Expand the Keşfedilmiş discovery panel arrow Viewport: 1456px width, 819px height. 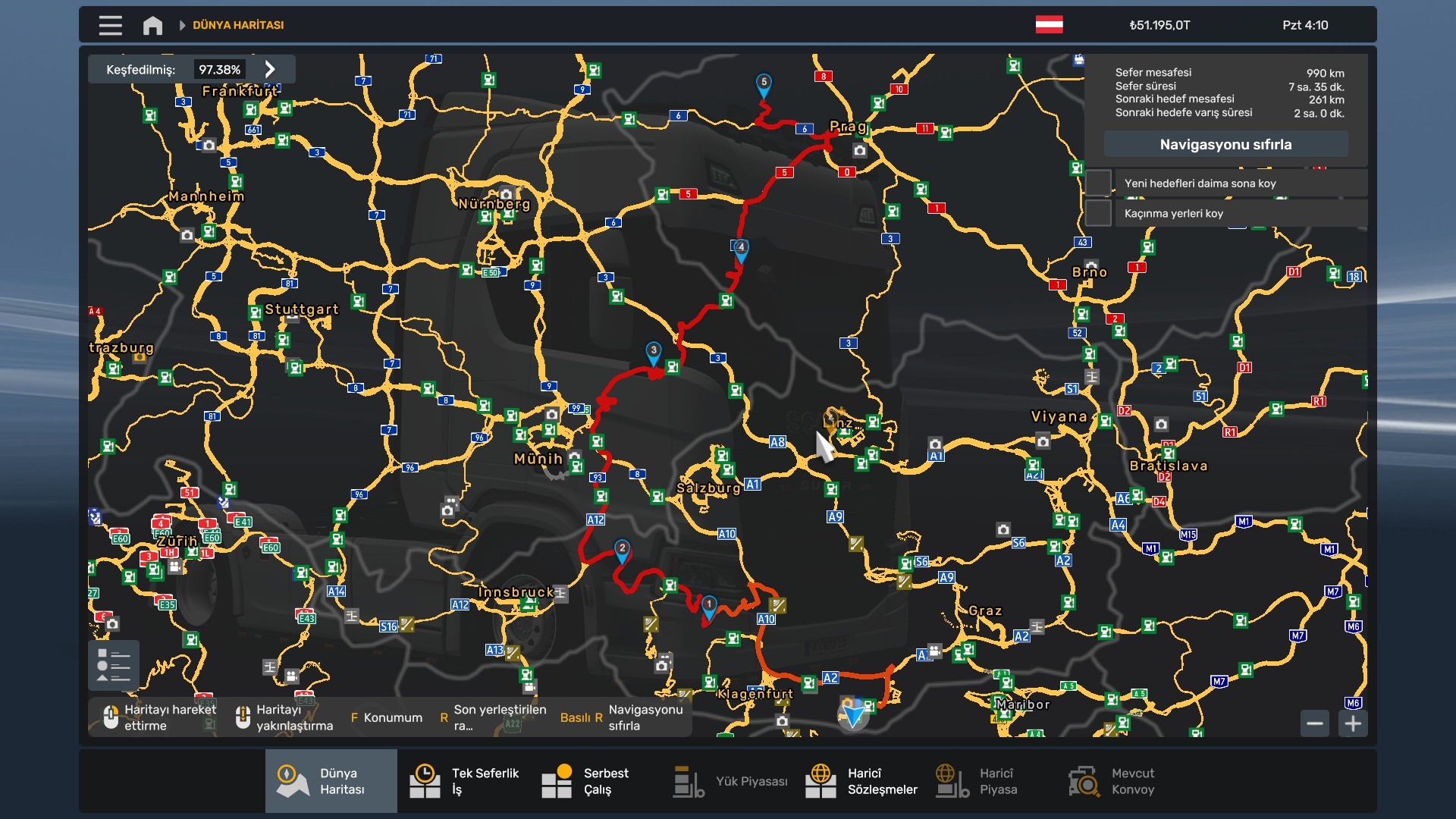(x=270, y=69)
